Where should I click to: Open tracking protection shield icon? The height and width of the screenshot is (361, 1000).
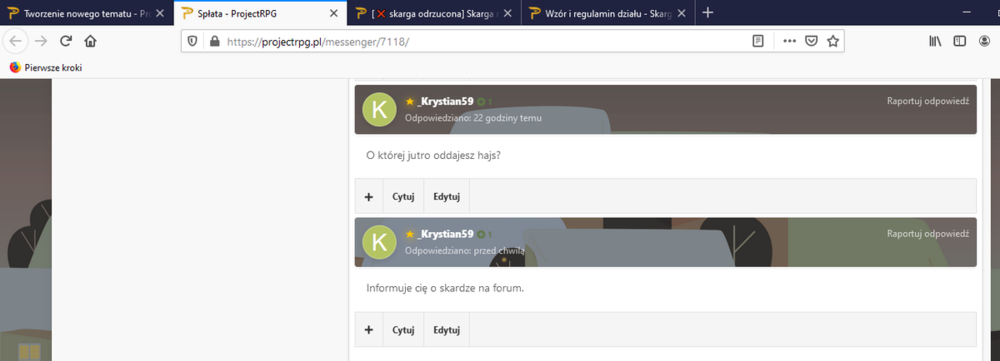tap(193, 41)
